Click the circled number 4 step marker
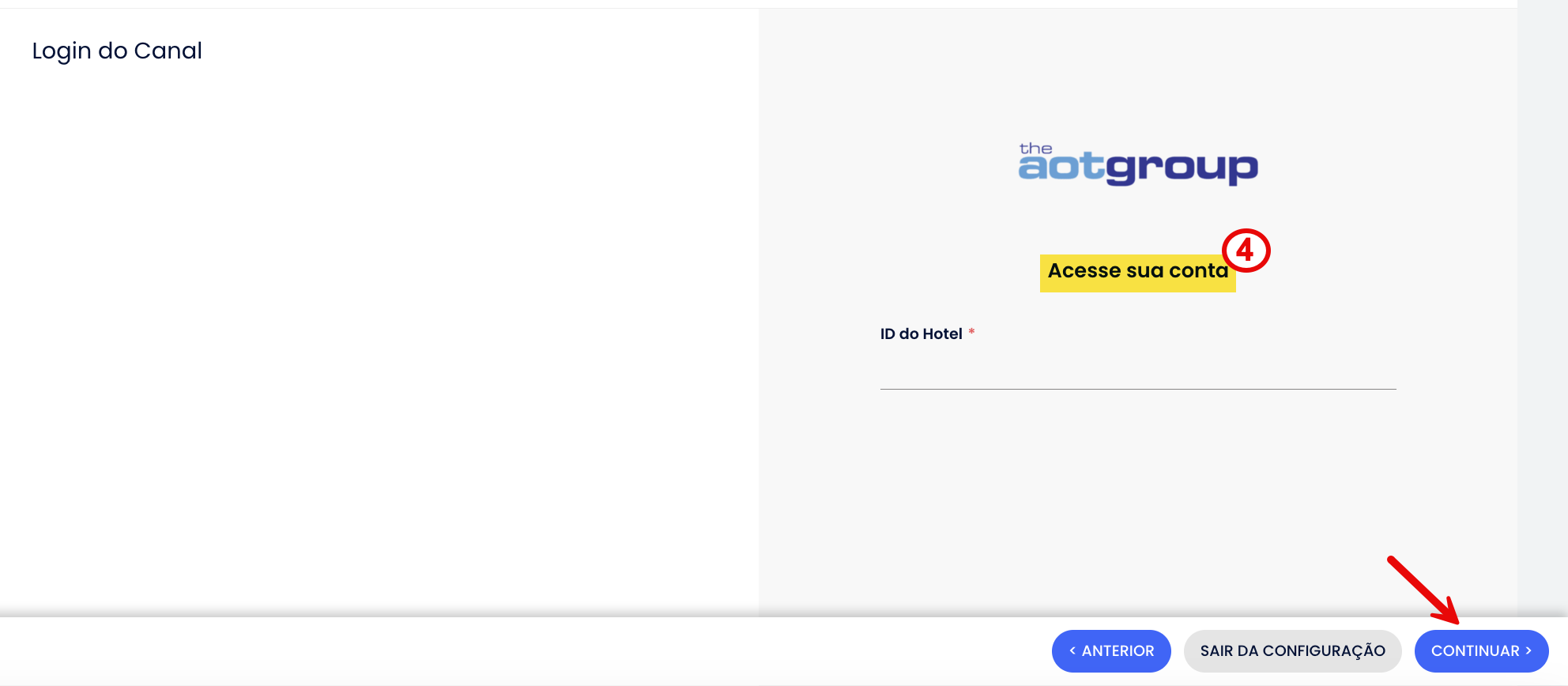Screen dimensions: 1568x686 [1246, 251]
